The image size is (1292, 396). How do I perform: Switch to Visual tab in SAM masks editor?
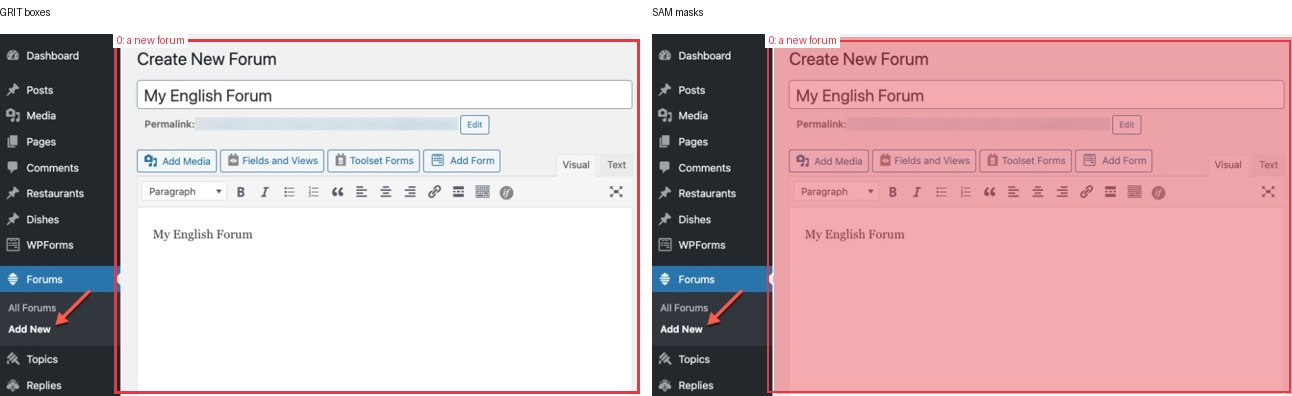coord(1228,165)
